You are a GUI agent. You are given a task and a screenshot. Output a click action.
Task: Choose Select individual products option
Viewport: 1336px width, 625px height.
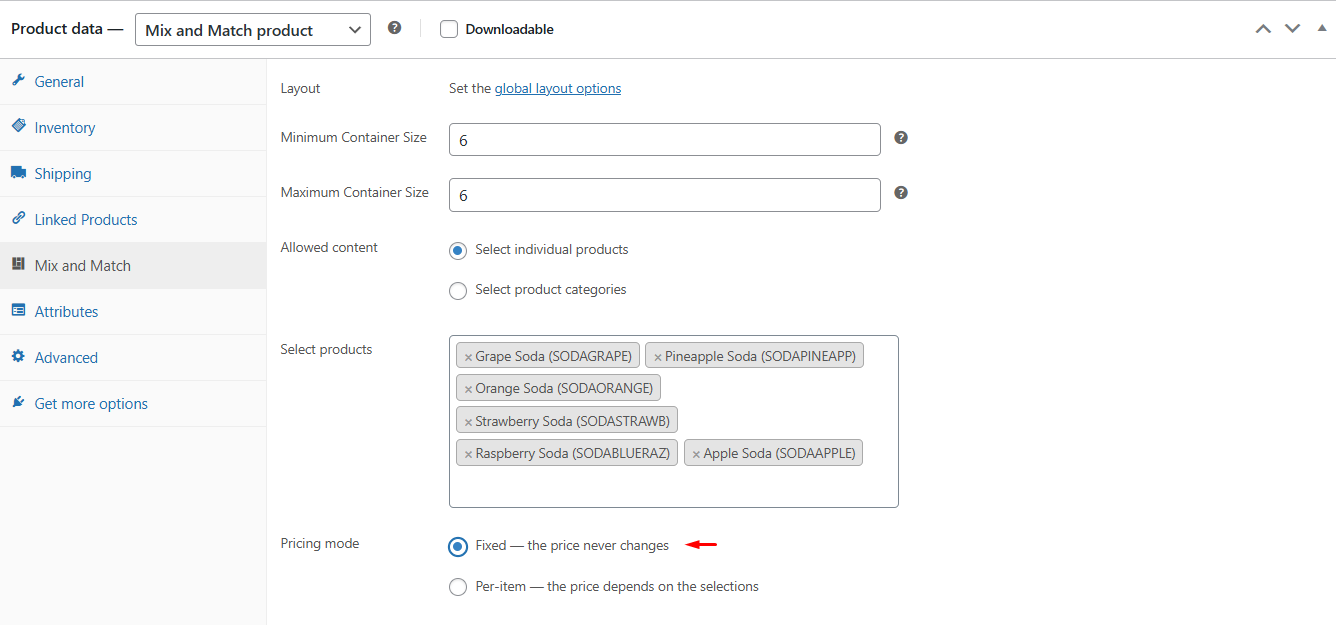pyautogui.click(x=458, y=250)
